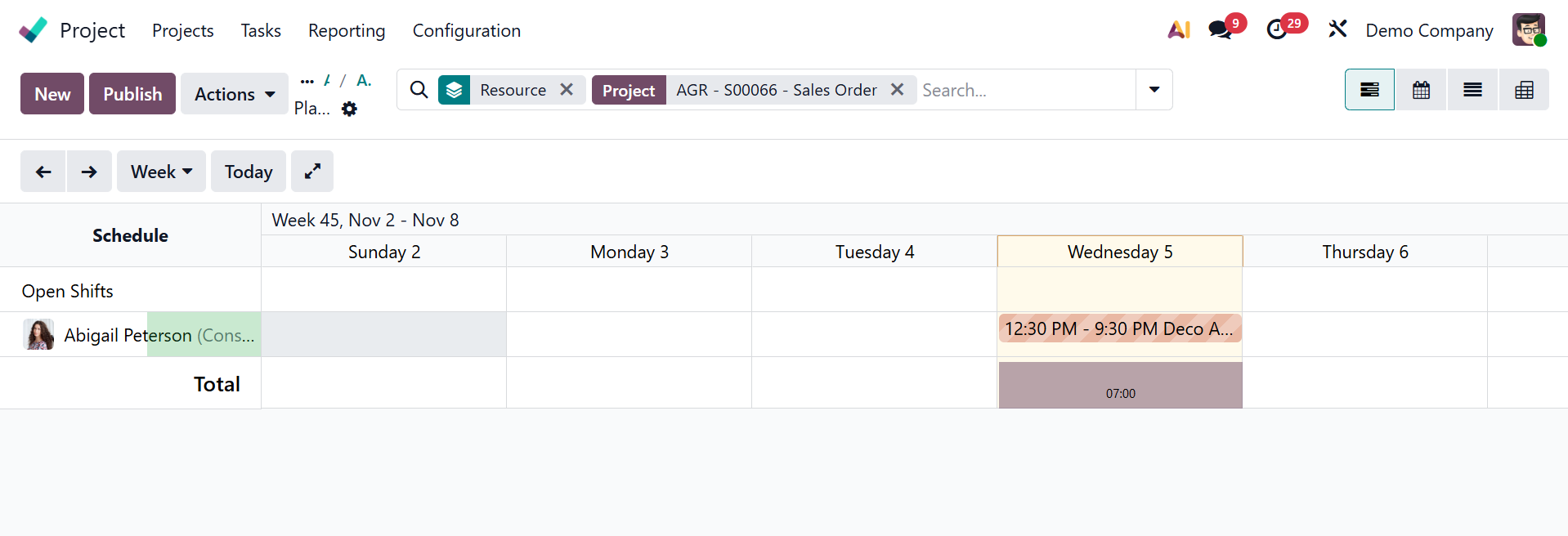Click the debug tools wrench icon
Image resolution: width=1568 pixels, height=536 pixels.
(x=1337, y=30)
